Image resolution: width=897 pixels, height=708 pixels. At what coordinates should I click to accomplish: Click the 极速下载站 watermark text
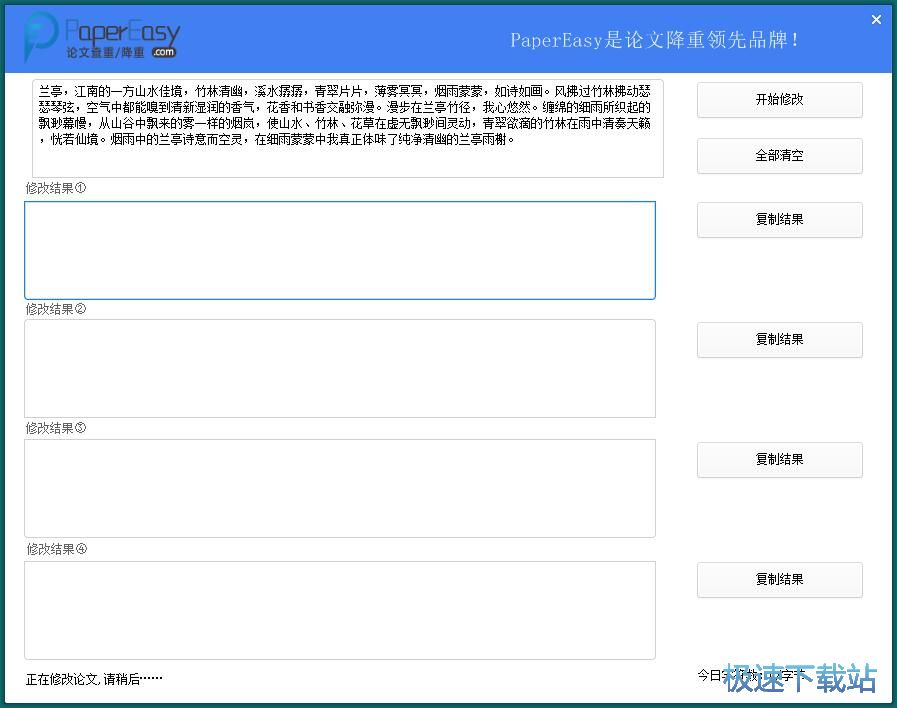pyautogui.click(x=800, y=678)
